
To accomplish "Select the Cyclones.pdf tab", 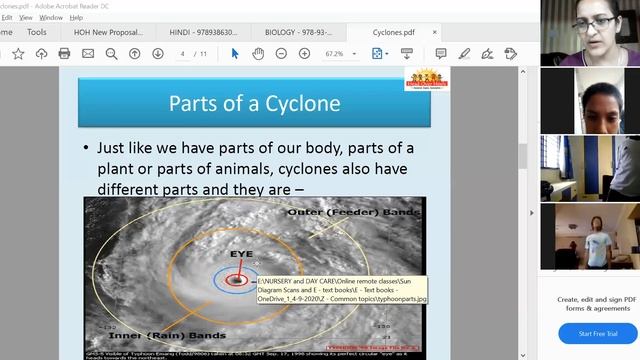I will pyautogui.click(x=393, y=32).
